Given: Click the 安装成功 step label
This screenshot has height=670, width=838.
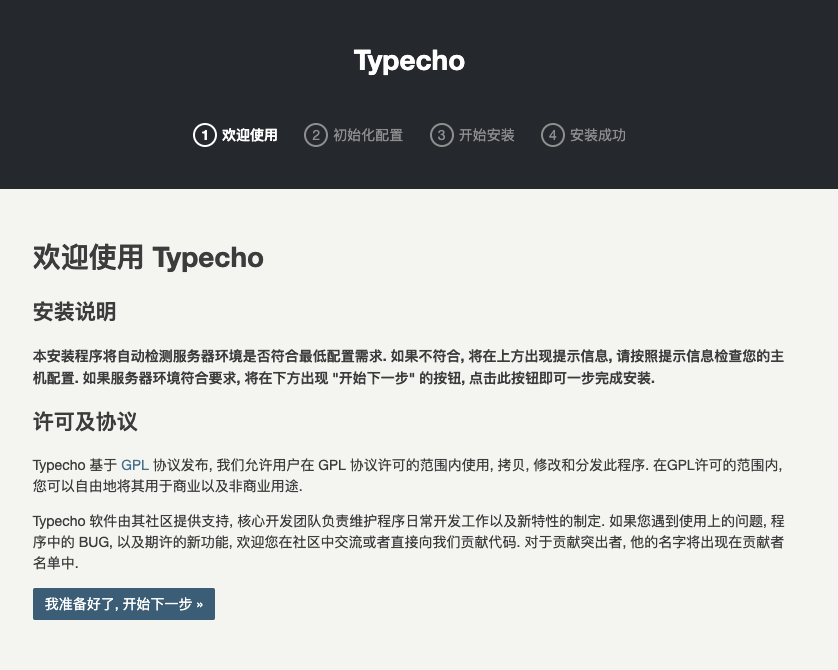Looking at the screenshot, I should coord(598,135).
